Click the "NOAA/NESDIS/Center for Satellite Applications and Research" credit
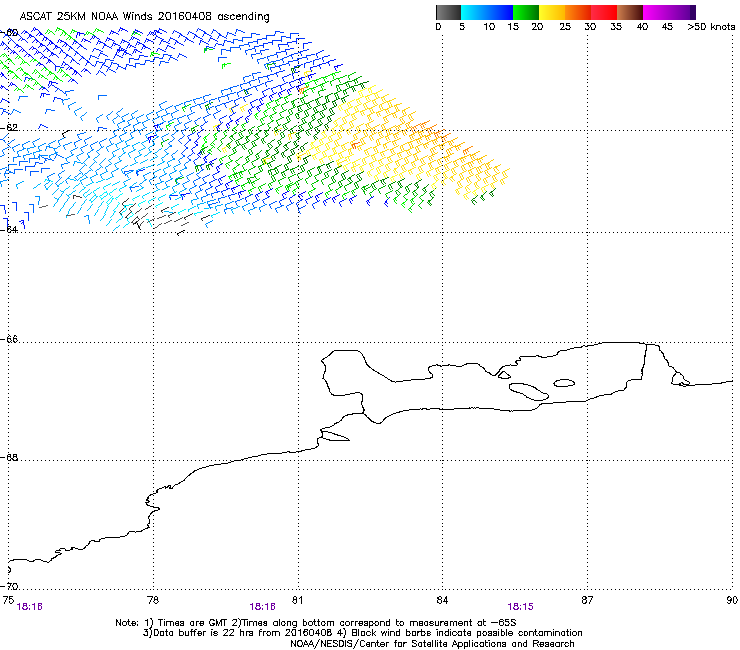The width and height of the screenshot is (740, 650). 432,644
